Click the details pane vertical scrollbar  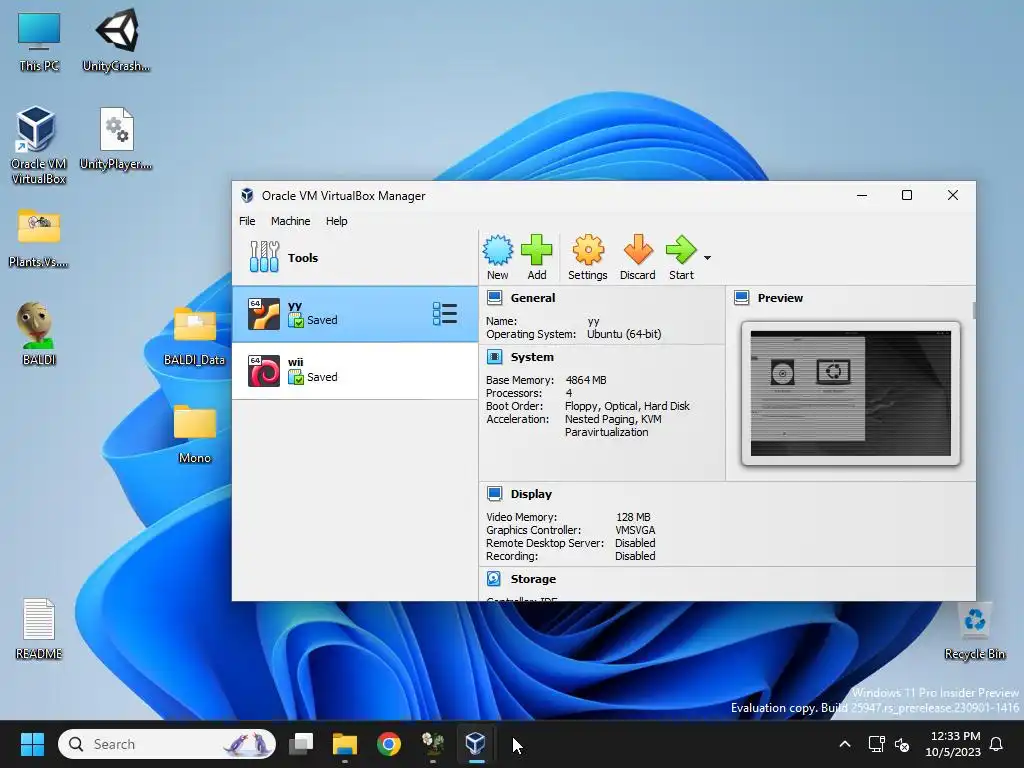coord(974,310)
